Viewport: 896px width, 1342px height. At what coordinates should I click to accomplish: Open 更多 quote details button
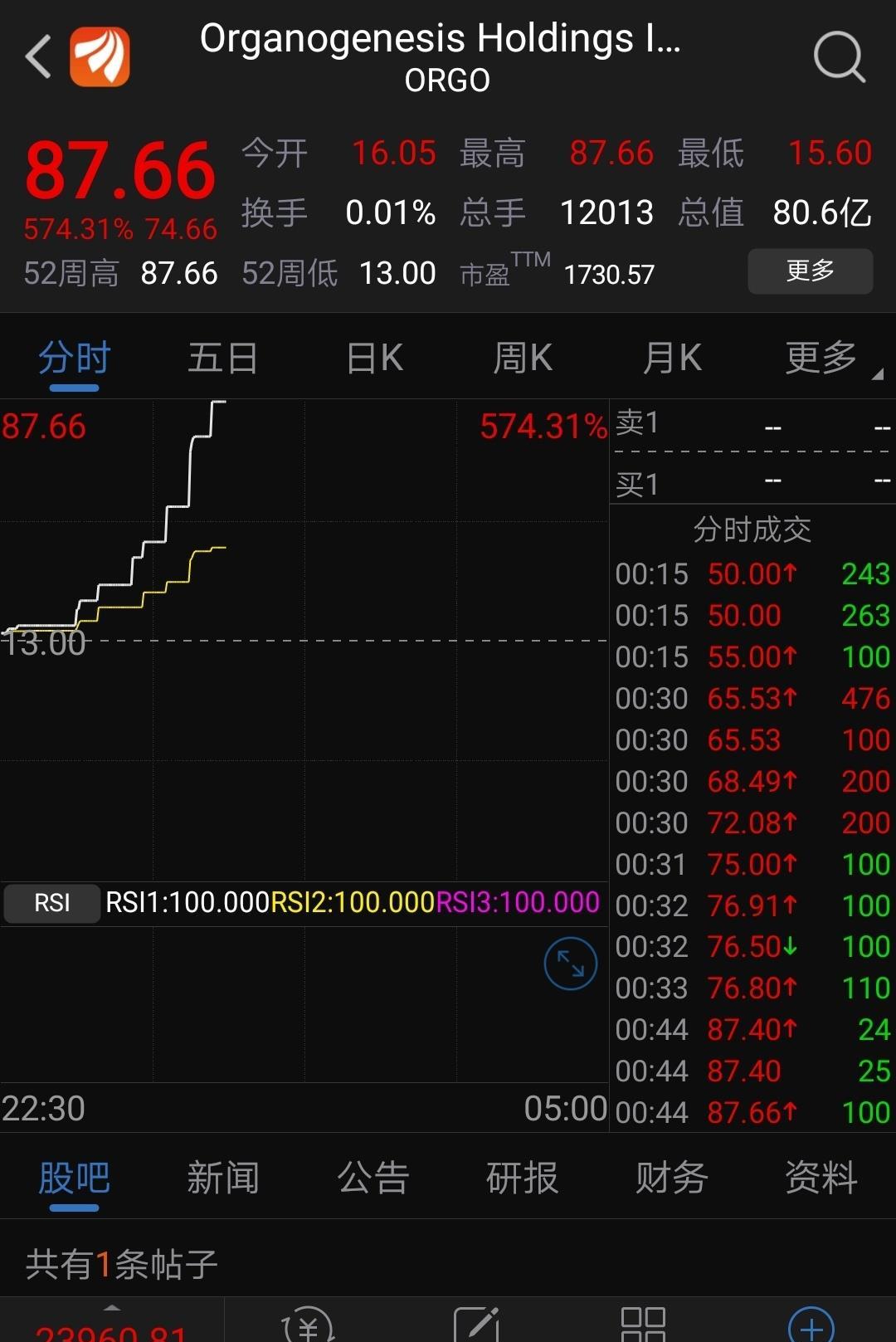(x=810, y=271)
